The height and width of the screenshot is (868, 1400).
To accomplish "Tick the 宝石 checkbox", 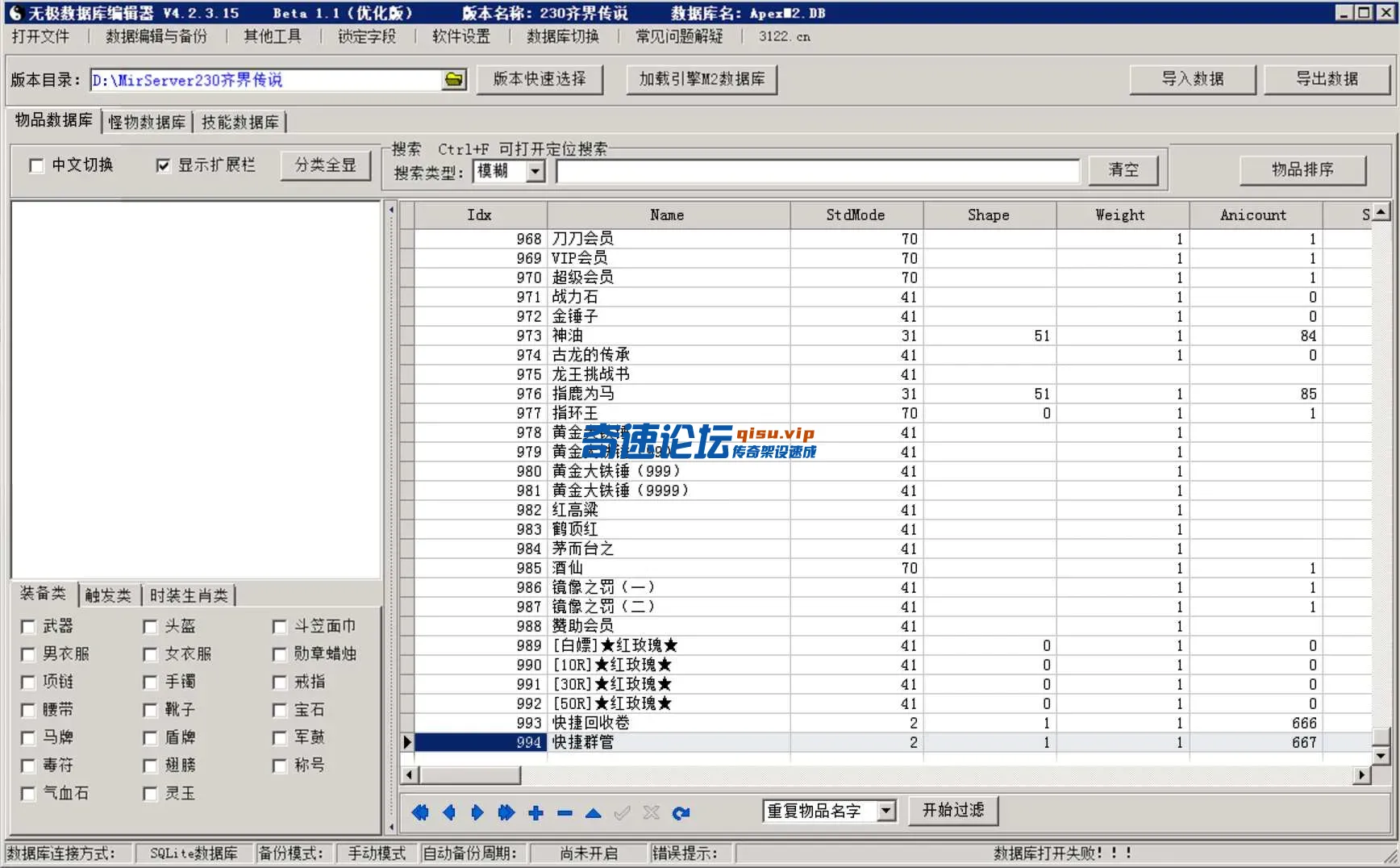I will 280,711.
